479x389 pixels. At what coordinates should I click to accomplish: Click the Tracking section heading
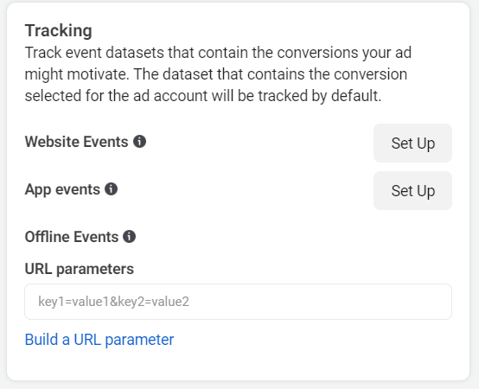point(58,31)
